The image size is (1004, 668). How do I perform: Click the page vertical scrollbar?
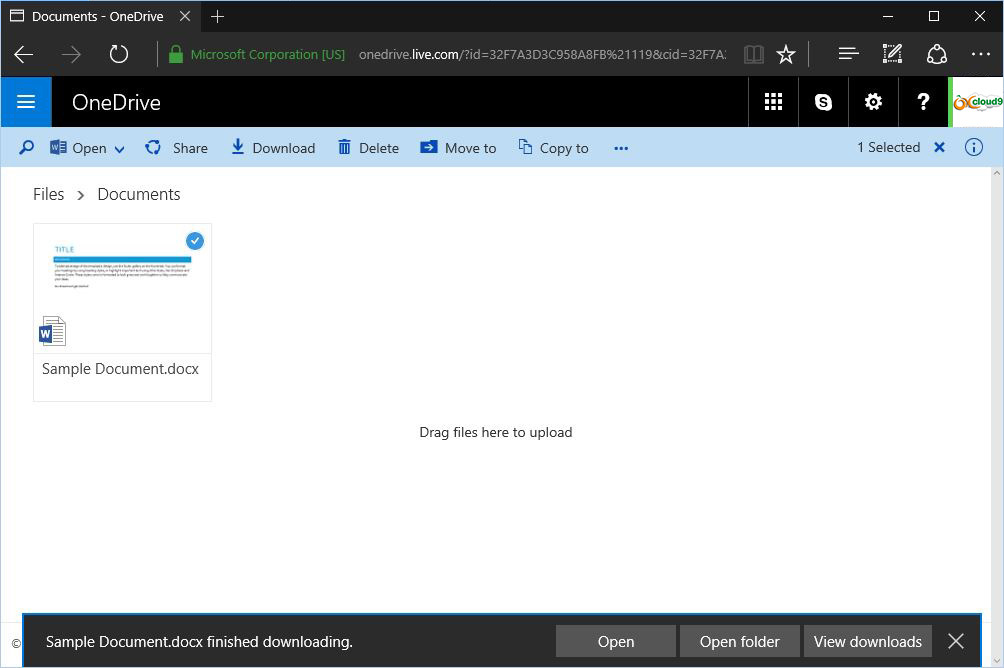coord(997,416)
